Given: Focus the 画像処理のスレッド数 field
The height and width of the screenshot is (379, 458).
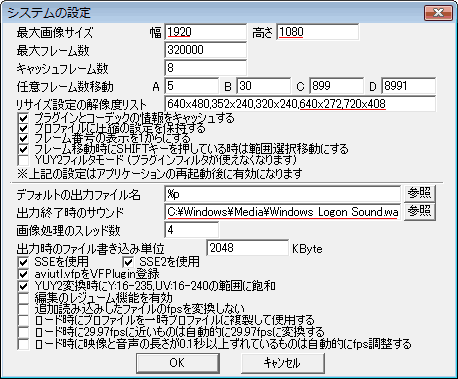Looking at the screenshot, I should [x=192, y=230].
